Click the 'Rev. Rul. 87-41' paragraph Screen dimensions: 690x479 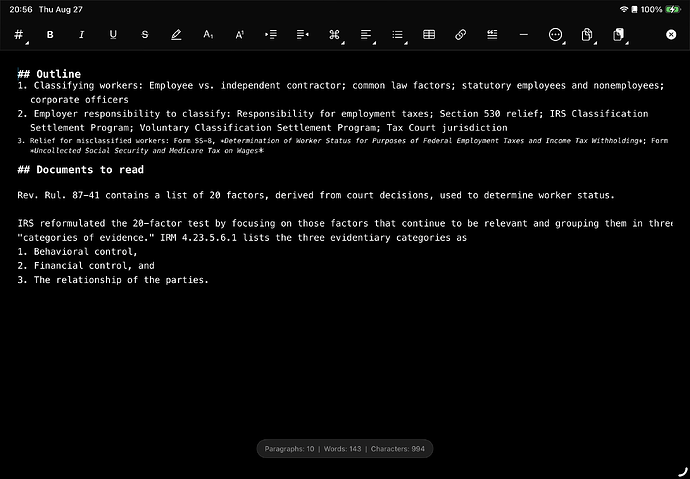pos(316,195)
